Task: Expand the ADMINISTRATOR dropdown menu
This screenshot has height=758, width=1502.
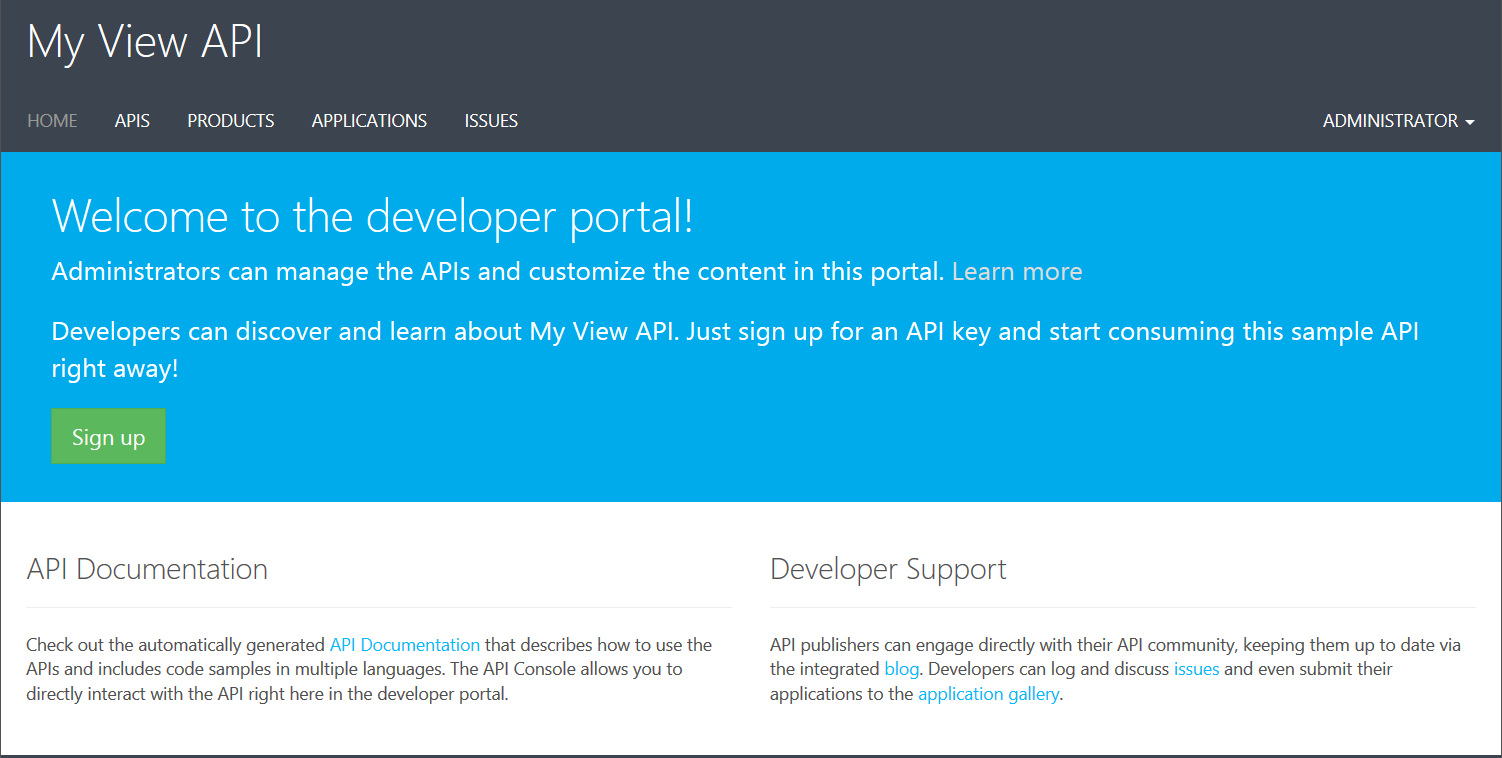Action: [x=1399, y=121]
